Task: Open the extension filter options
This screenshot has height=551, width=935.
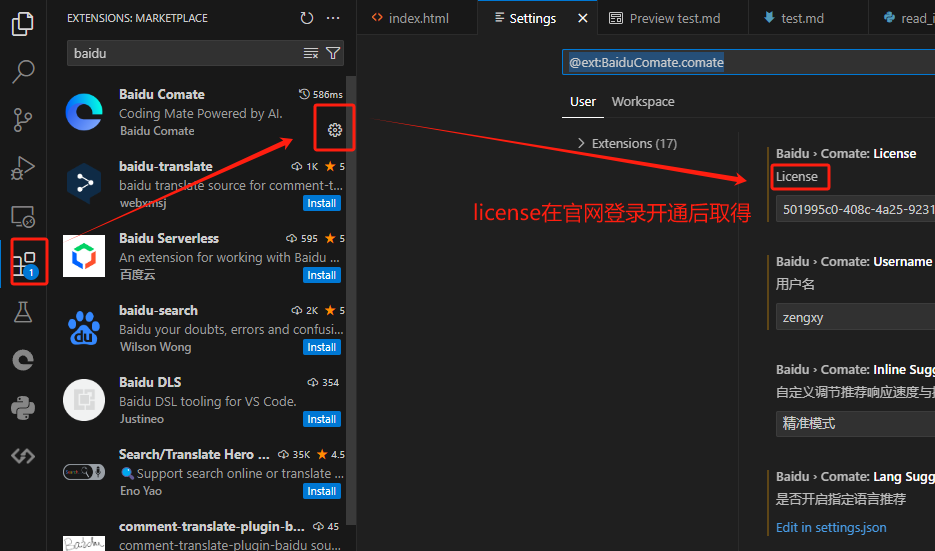Action: [333, 53]
